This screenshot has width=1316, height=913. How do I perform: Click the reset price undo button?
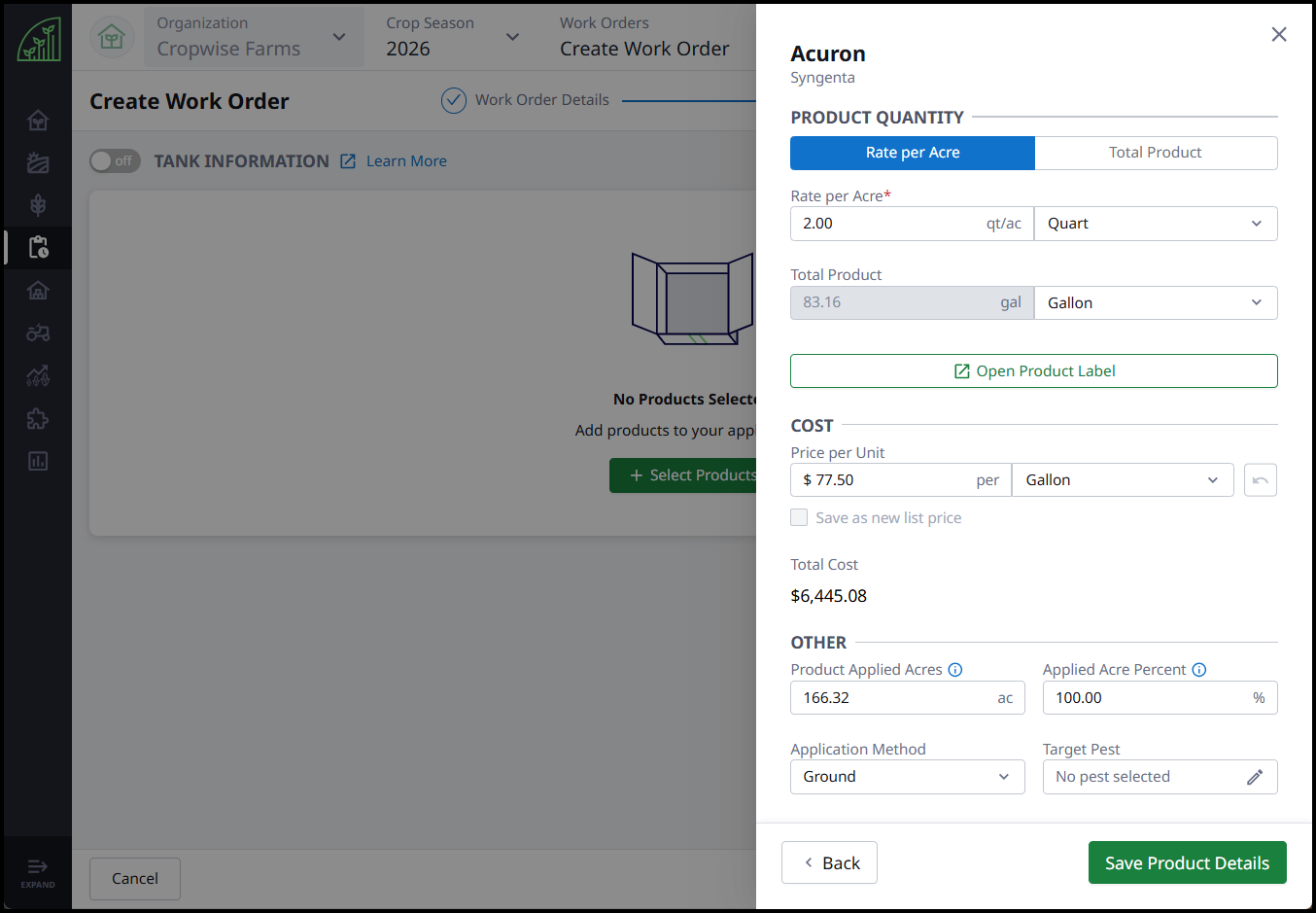(1261, 480)
